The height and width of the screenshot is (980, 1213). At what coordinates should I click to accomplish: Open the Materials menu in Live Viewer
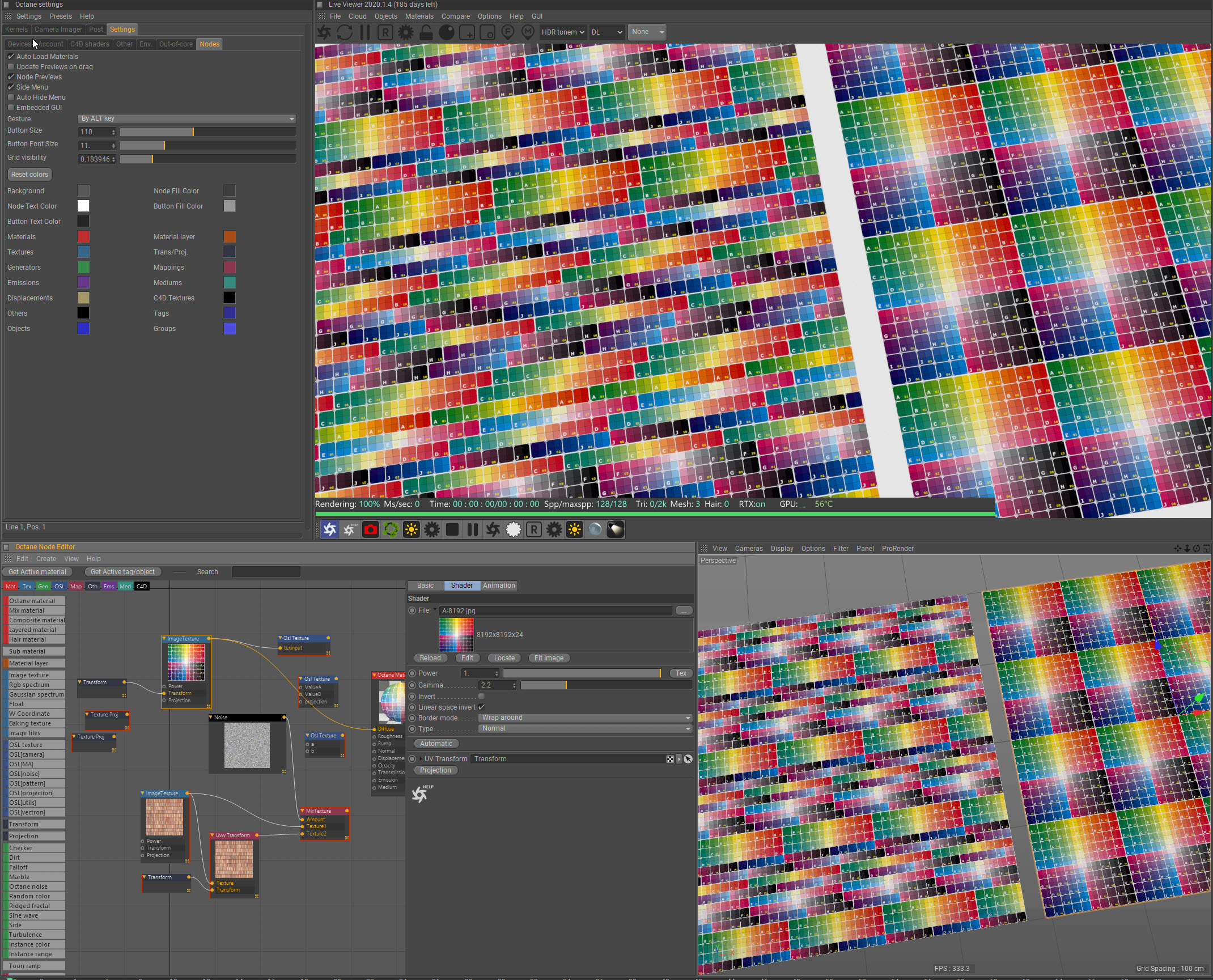(419, 16)
